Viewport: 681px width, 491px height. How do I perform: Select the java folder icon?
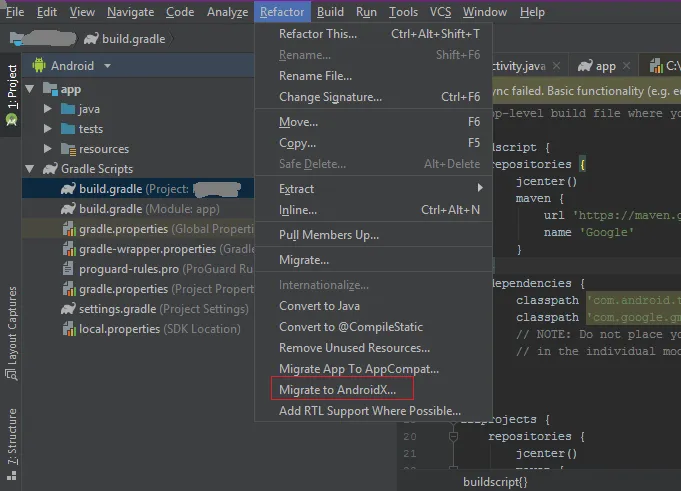(68, 109)
